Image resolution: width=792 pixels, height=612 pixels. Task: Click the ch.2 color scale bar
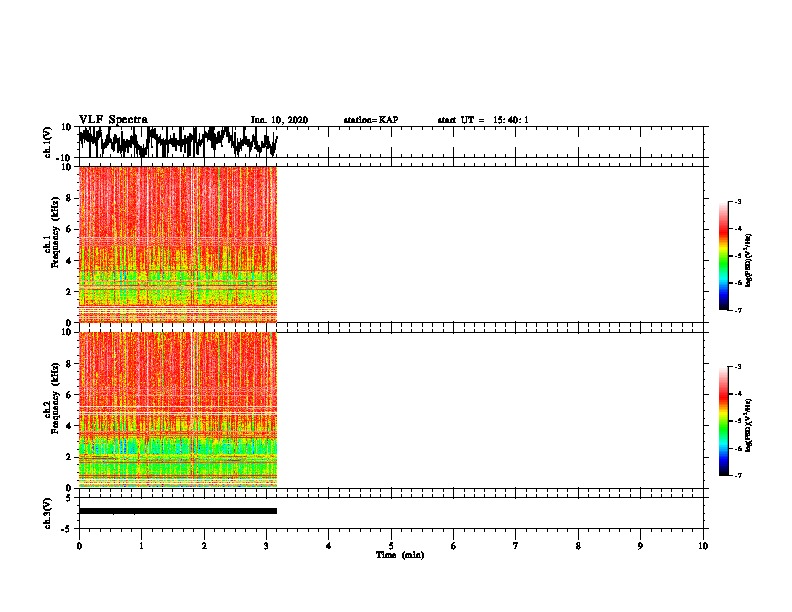tap(723, 421)
